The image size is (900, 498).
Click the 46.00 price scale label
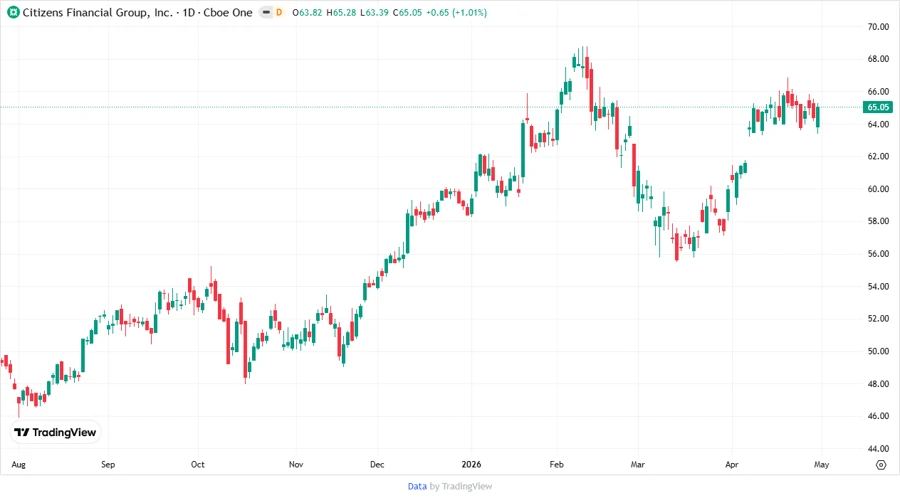tap(878, 417)
